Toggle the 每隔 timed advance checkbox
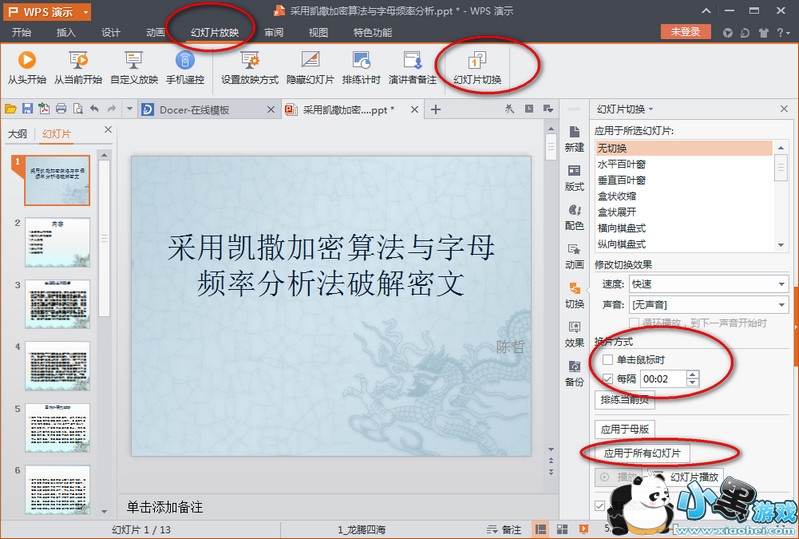Viewport: 799px width, 539px height. click(x=607, y=379)
